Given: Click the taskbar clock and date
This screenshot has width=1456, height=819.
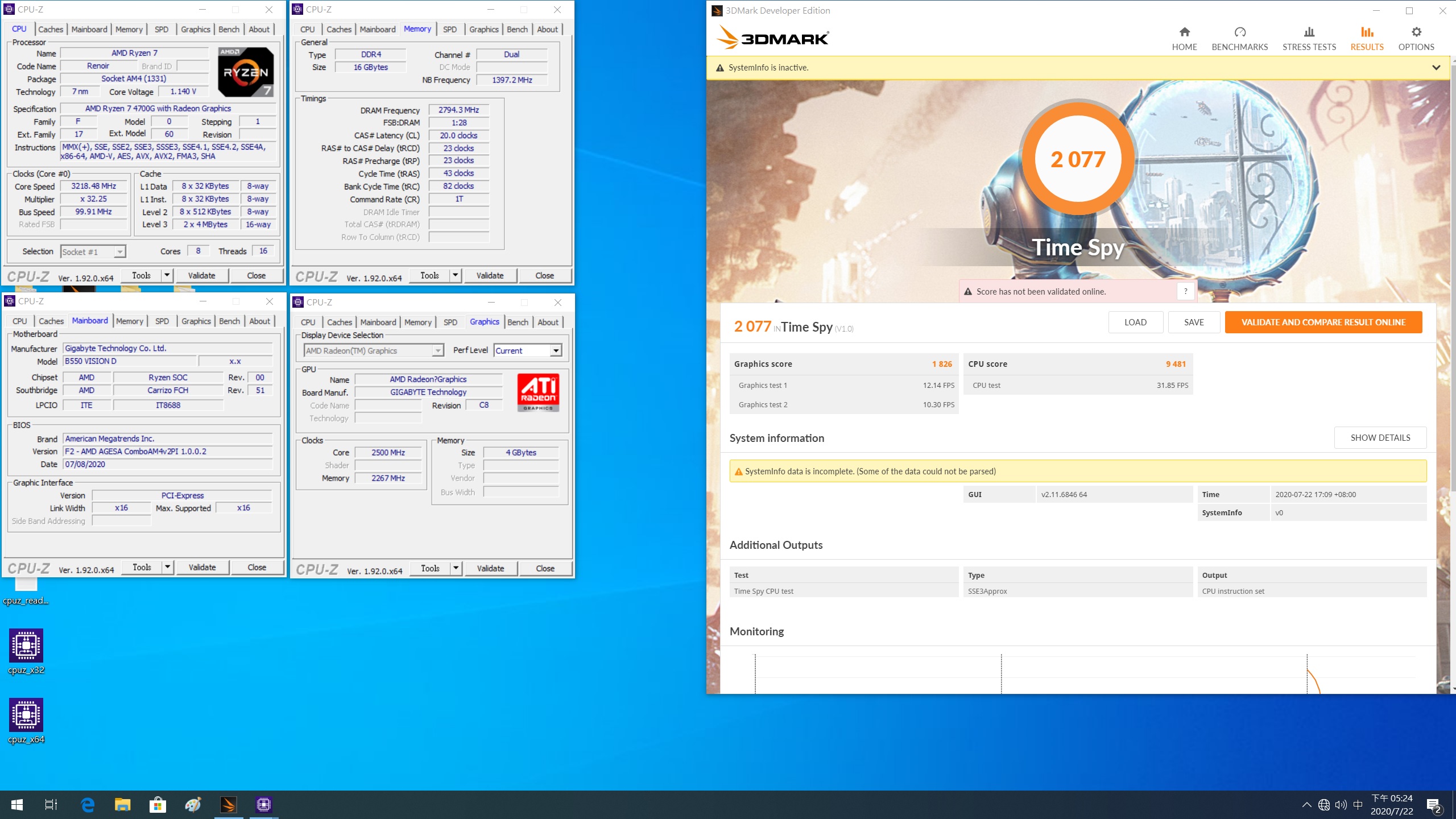Looking at the screenshot, I should click(1392, 805).
